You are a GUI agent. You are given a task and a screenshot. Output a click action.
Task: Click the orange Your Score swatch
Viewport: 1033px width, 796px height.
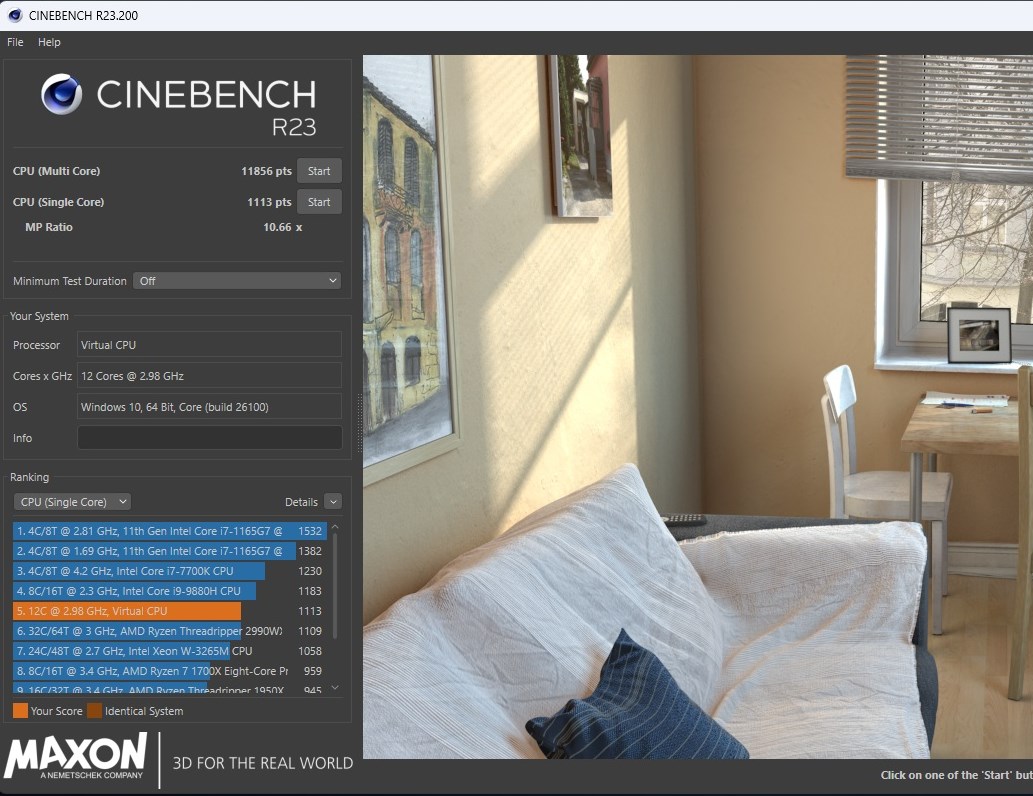(20, 711)
